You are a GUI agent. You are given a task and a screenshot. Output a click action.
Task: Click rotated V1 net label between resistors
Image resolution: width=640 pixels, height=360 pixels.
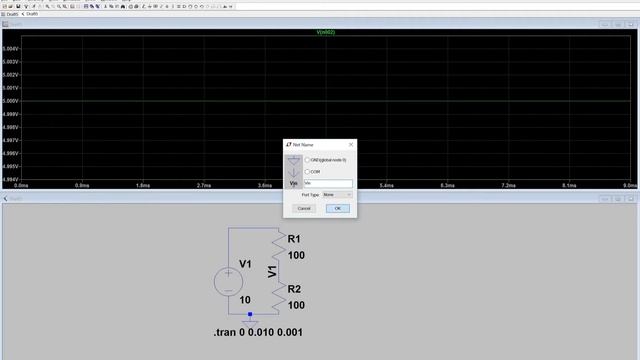pos(272,272)
